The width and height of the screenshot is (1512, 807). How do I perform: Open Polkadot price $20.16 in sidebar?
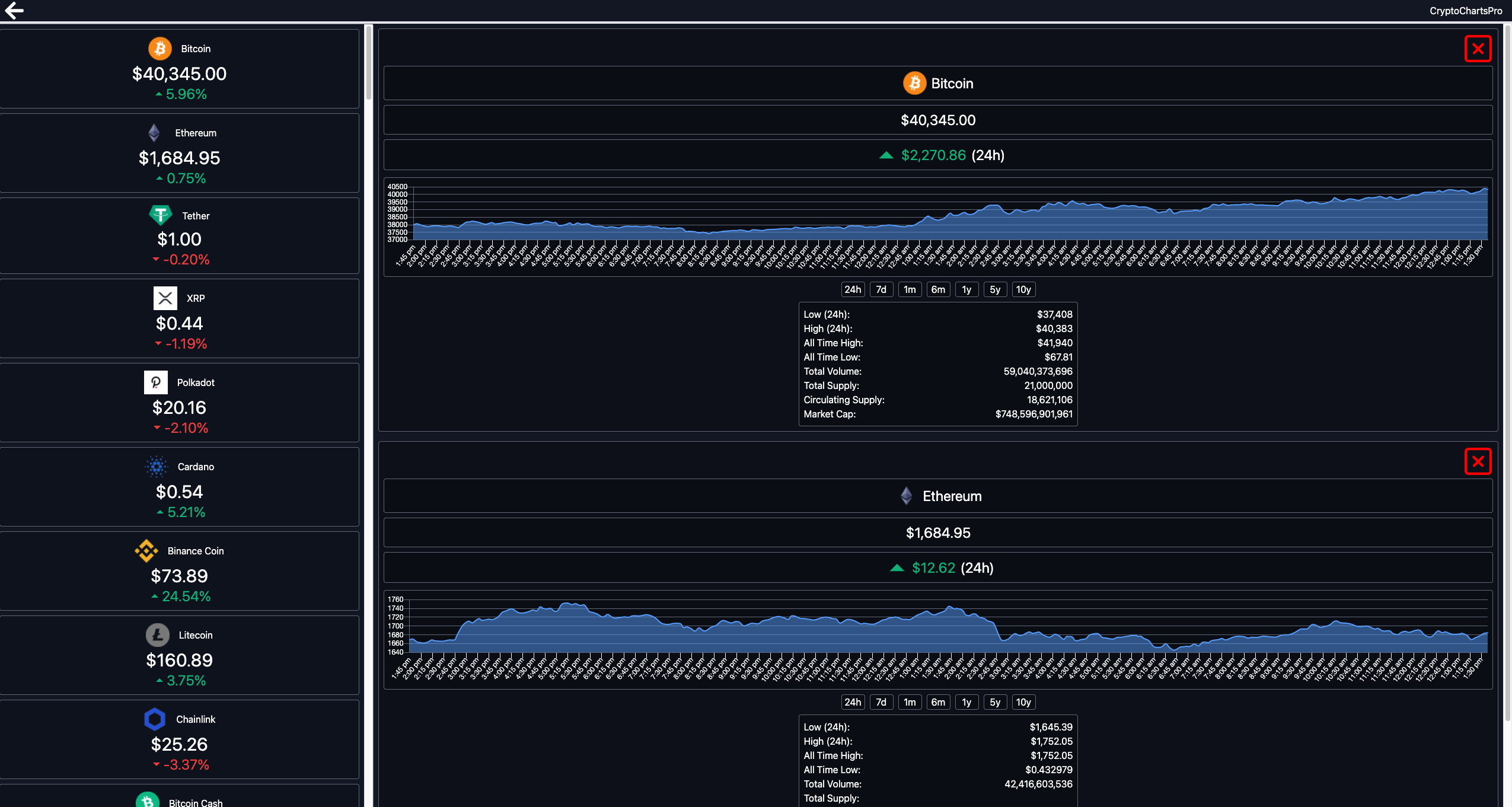pyautogui.click(x=179, y=407)
